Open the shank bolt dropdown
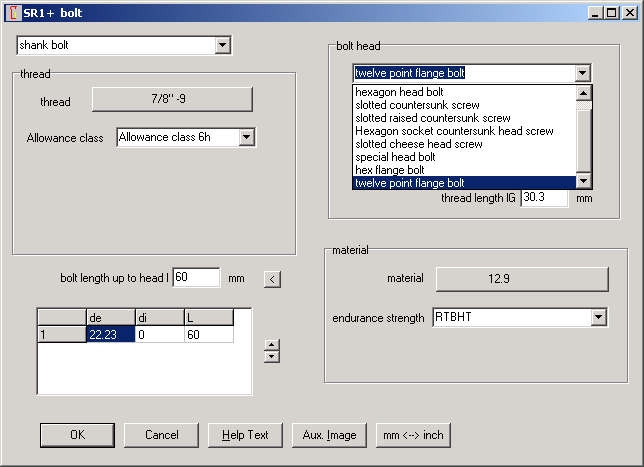The height and width of the screenshot is (467, 644). (x=223, y=45)
